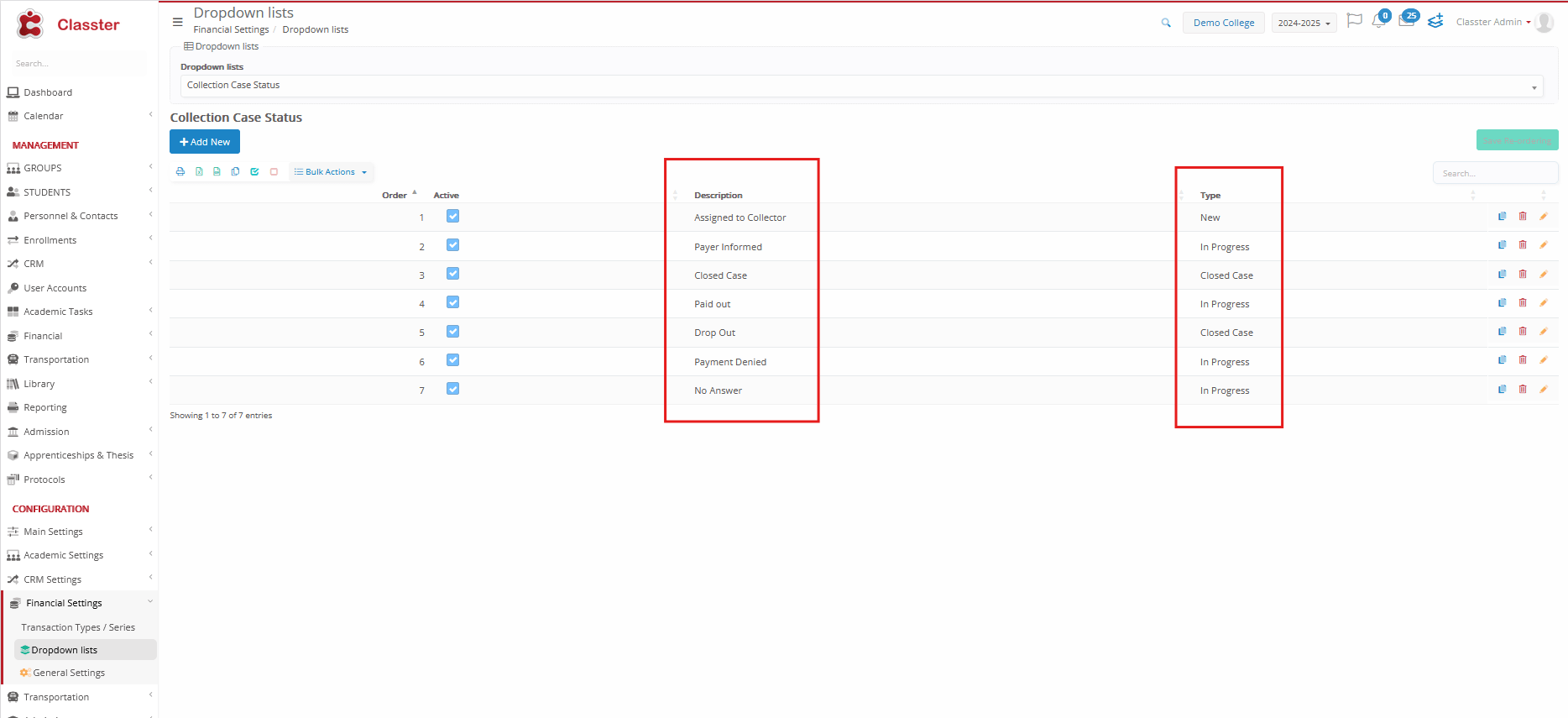Screen dimensions: 1568x718
Task: Uncheck Active for 'Assigned to Collector'
Action: [452, 217]
